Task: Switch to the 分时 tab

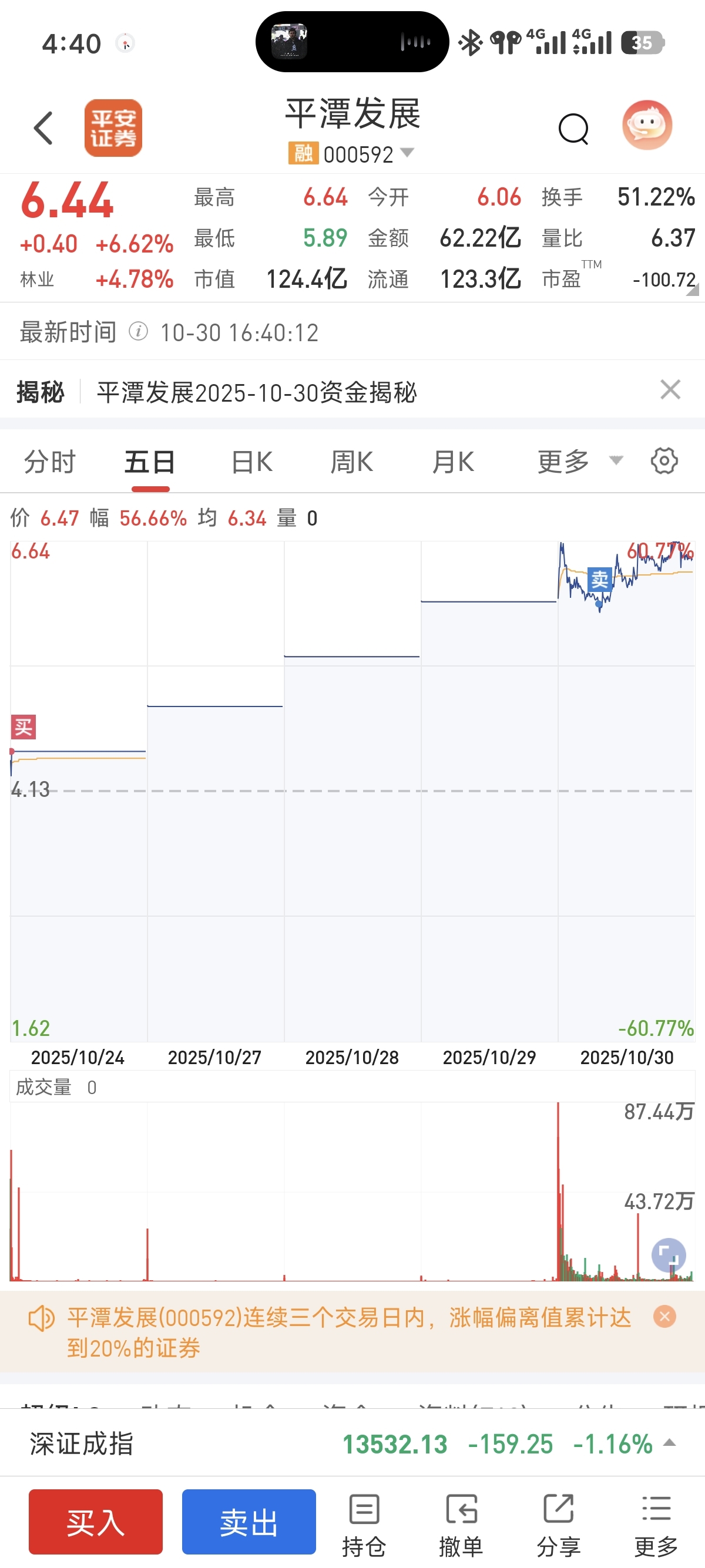Action: (x=49, y=462)
